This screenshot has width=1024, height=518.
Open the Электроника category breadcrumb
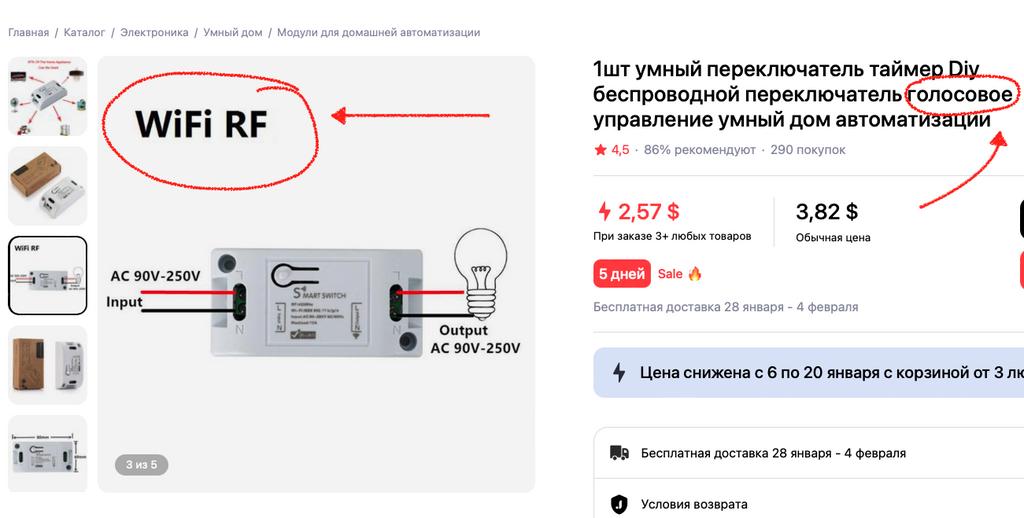(x=154, y=32)
